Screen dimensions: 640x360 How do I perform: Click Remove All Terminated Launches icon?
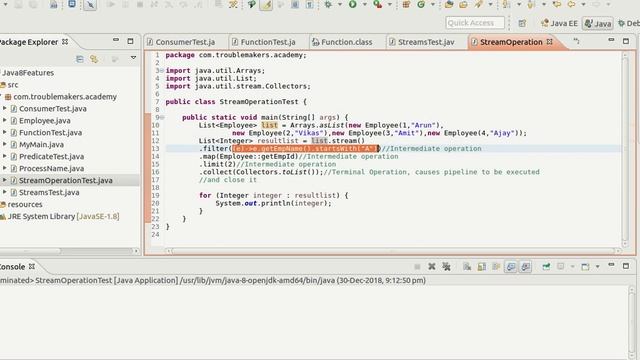(x=446, y=267)
